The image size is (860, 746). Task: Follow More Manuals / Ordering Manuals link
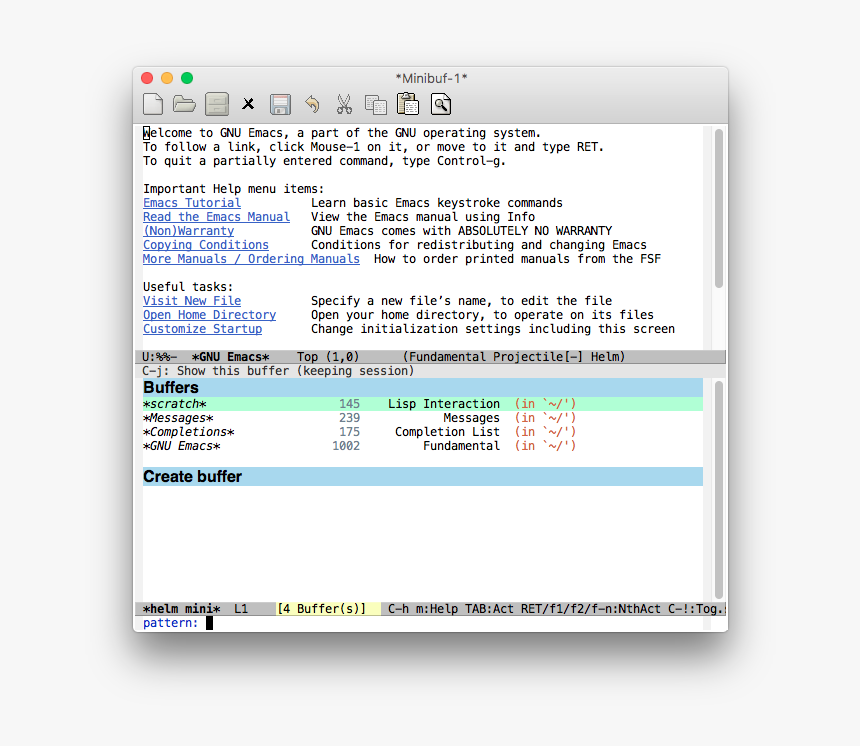click(x=251, y=259)
